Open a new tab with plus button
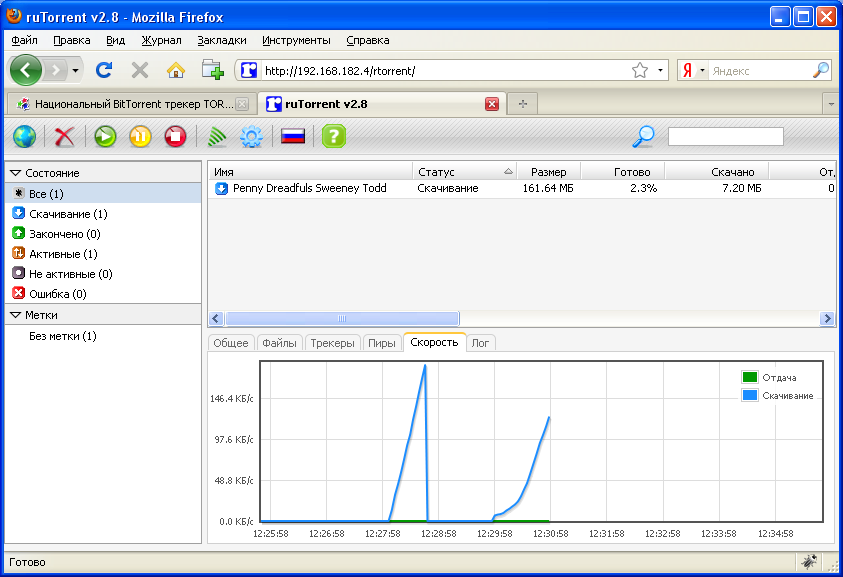This screenshot has width=843, height=577. click(x=523, y=104)
